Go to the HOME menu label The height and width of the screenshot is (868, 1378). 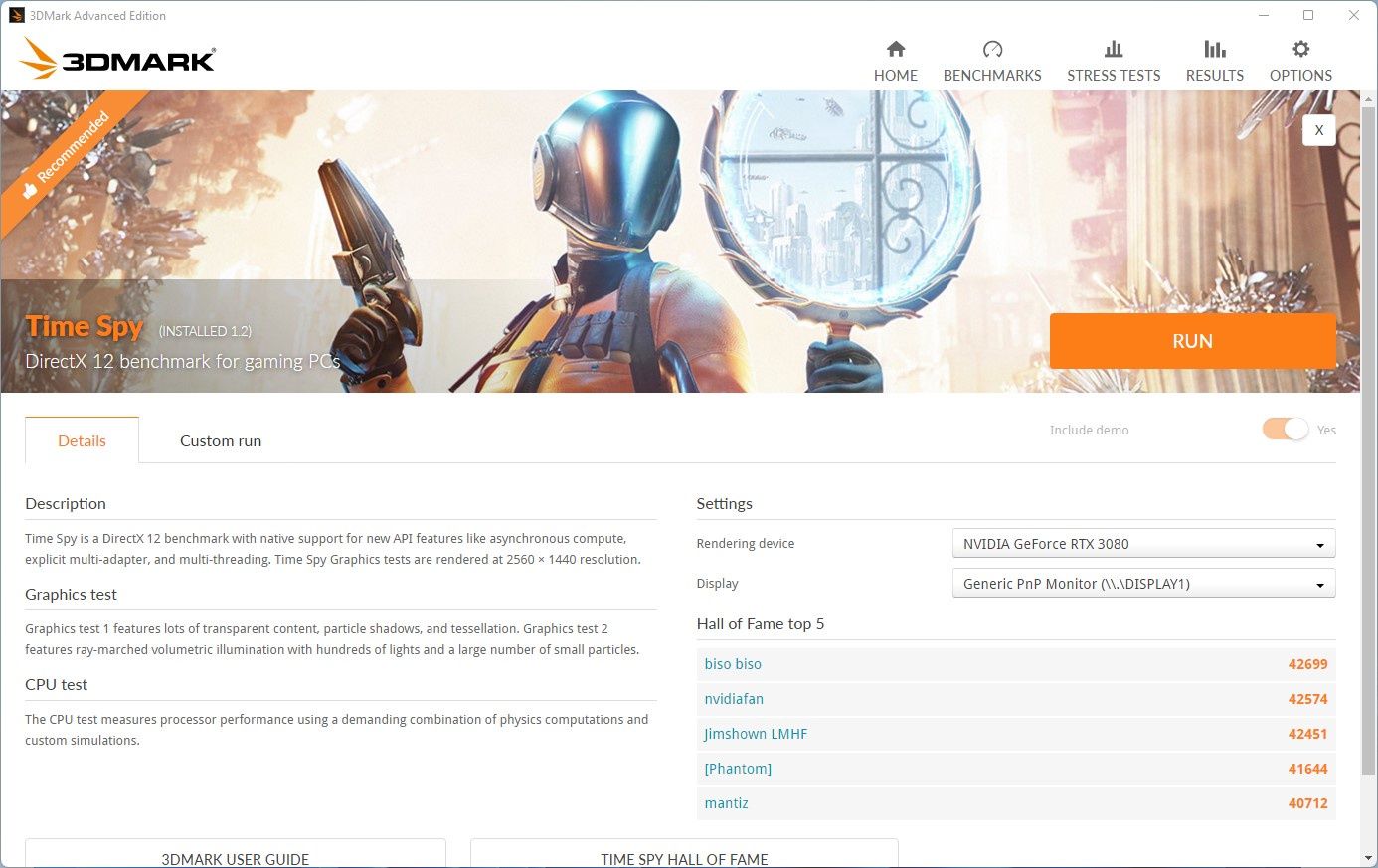click(x=896, y=75)
